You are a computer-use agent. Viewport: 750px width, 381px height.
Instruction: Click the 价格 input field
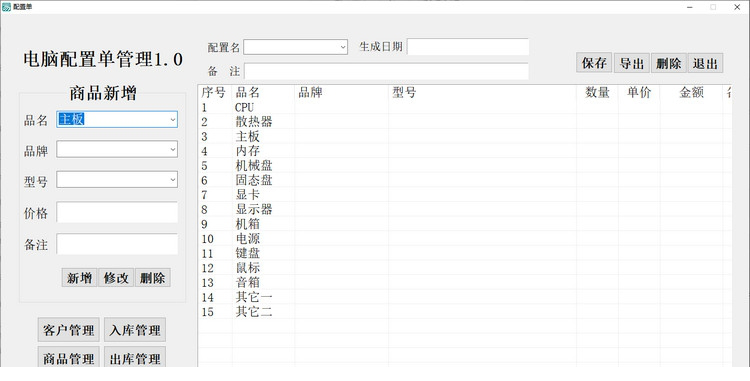(117, 212)
